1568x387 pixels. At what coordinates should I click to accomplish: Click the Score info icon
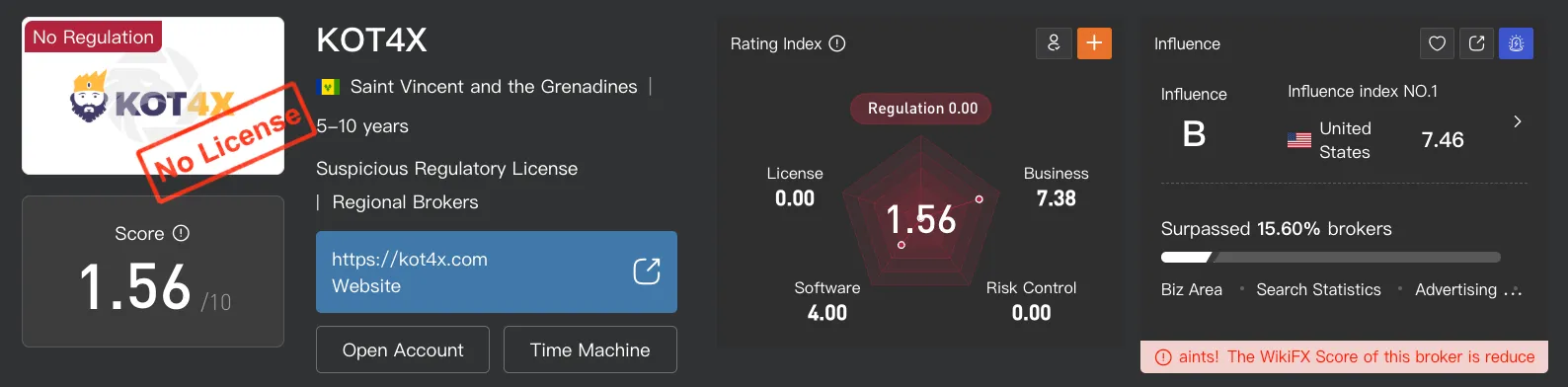click(x=181, y=234)
